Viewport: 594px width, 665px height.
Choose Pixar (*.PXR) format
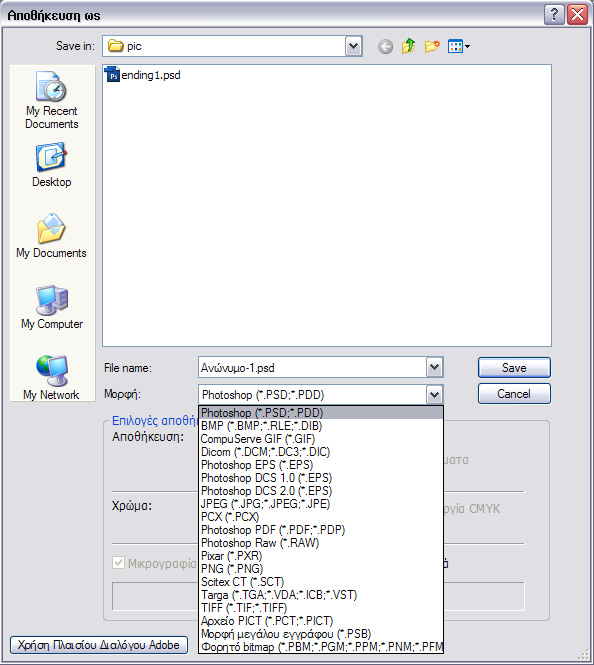point(321,556)
